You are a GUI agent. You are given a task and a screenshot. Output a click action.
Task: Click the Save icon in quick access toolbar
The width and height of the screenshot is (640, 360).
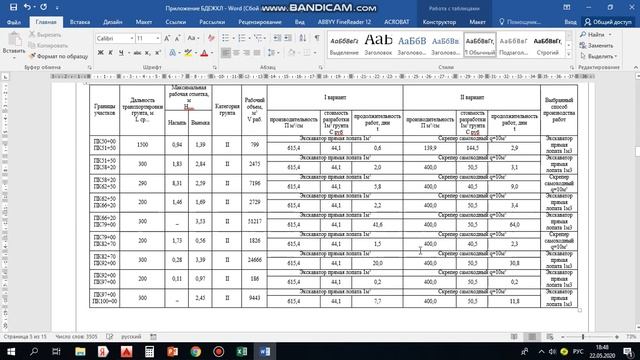[13, 7]
